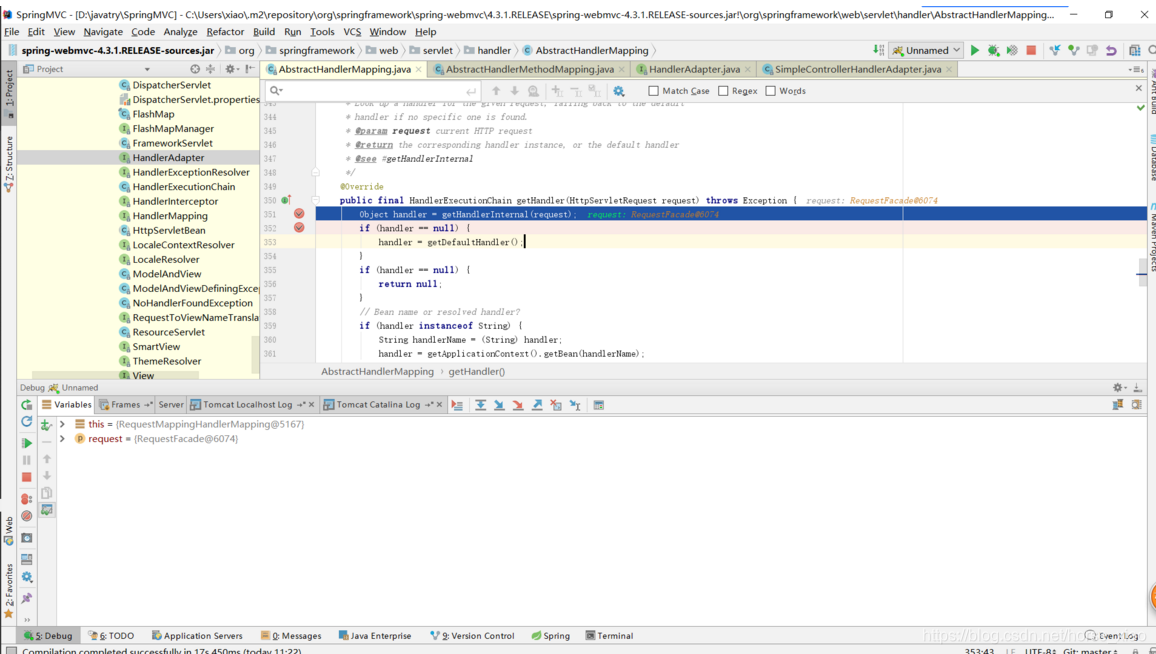Switch to SimpleControllerHandlerAdapter.java tab
Viewport: 1156px width, 654px height.
click(x=857, y=69)
